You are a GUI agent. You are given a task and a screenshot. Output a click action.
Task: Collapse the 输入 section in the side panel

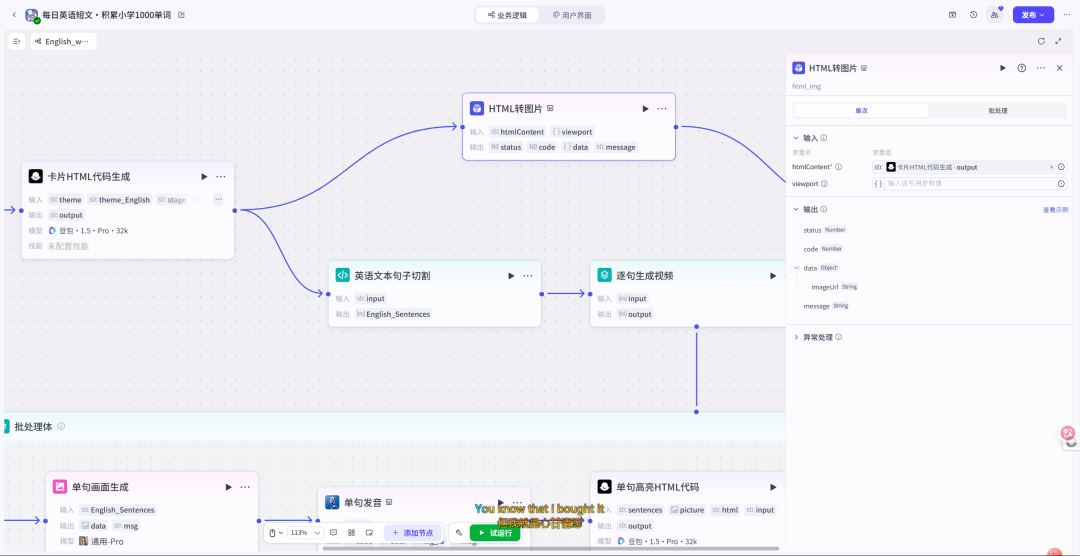point(796,138)
